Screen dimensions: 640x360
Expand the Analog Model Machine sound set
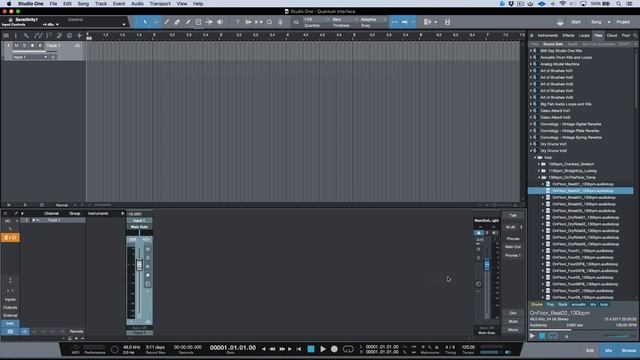coord(531,64)
